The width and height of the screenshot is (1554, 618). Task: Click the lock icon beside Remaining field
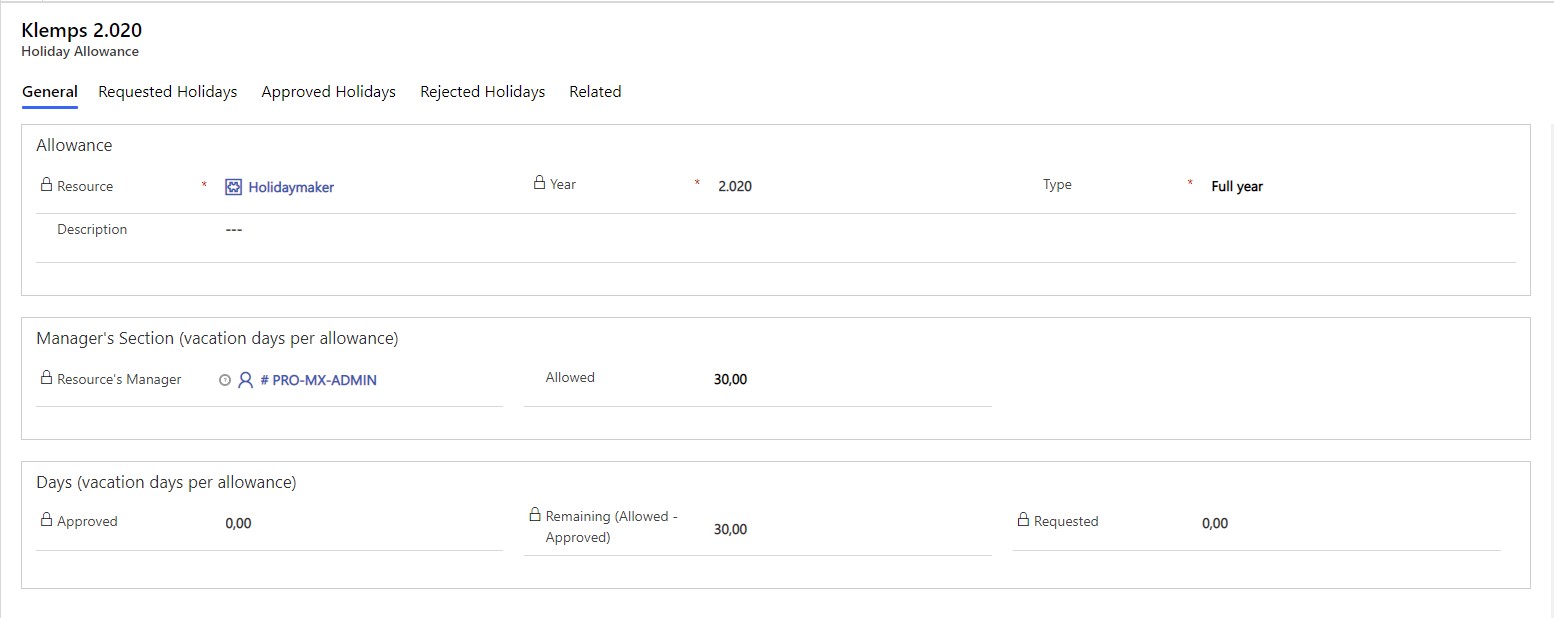click(535, 515)
